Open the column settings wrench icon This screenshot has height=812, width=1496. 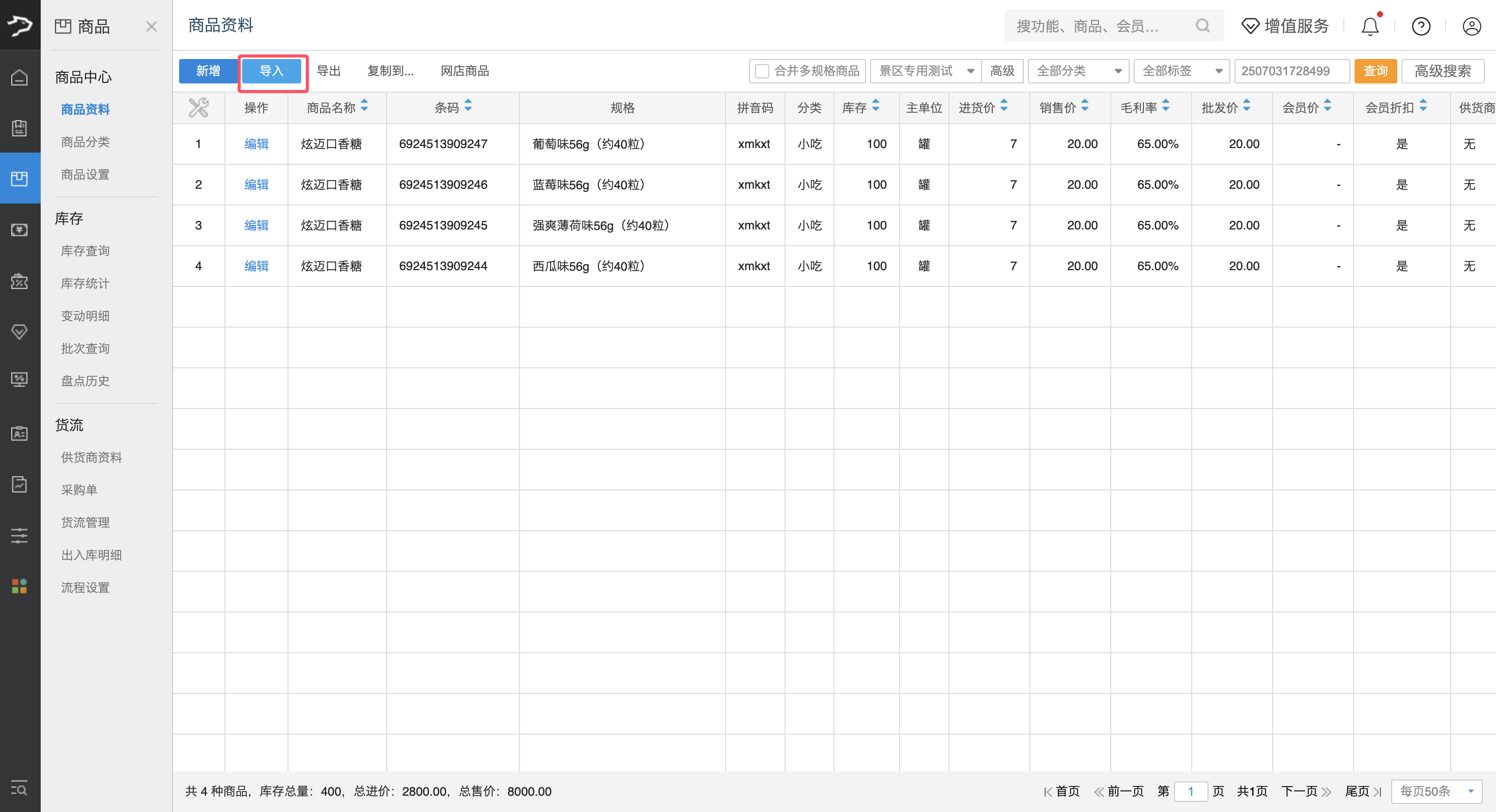[198, 107]
